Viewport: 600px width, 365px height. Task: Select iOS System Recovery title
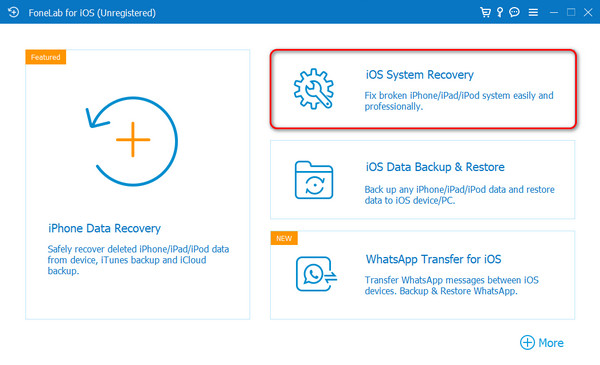(x=419, y=75)
